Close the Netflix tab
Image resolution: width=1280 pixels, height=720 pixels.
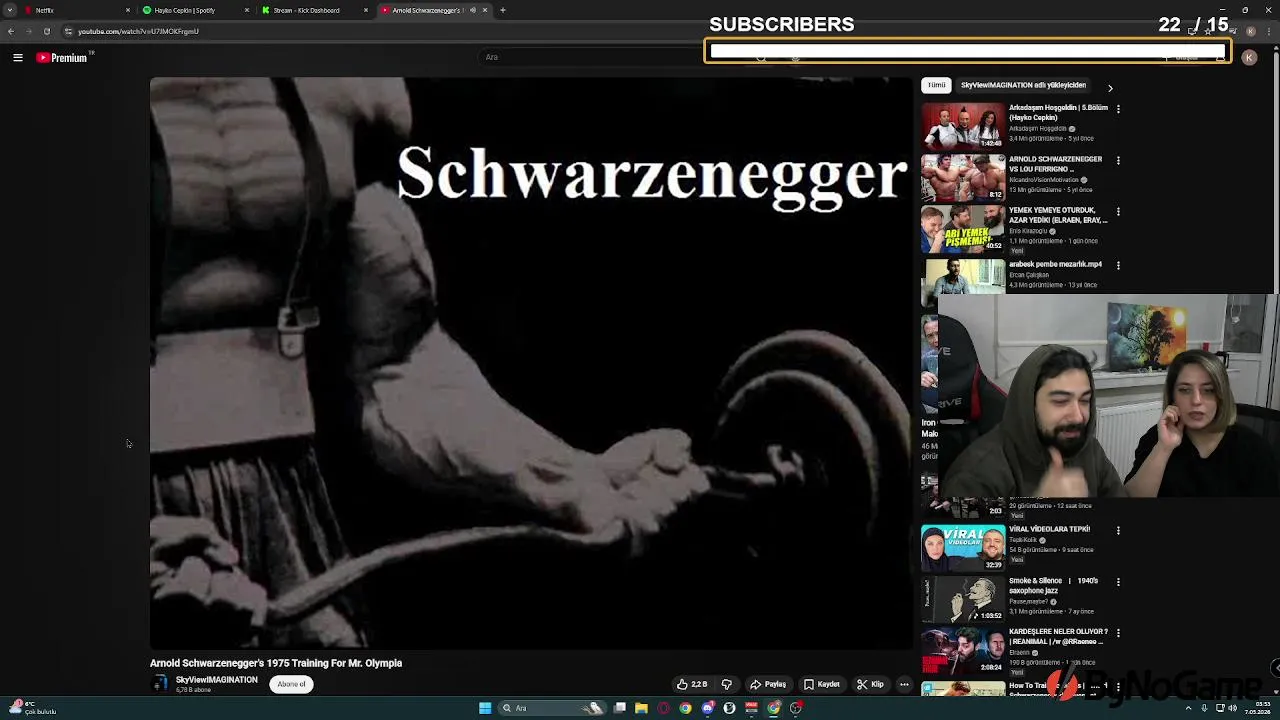pyautogui.click(x=128, y=10)
